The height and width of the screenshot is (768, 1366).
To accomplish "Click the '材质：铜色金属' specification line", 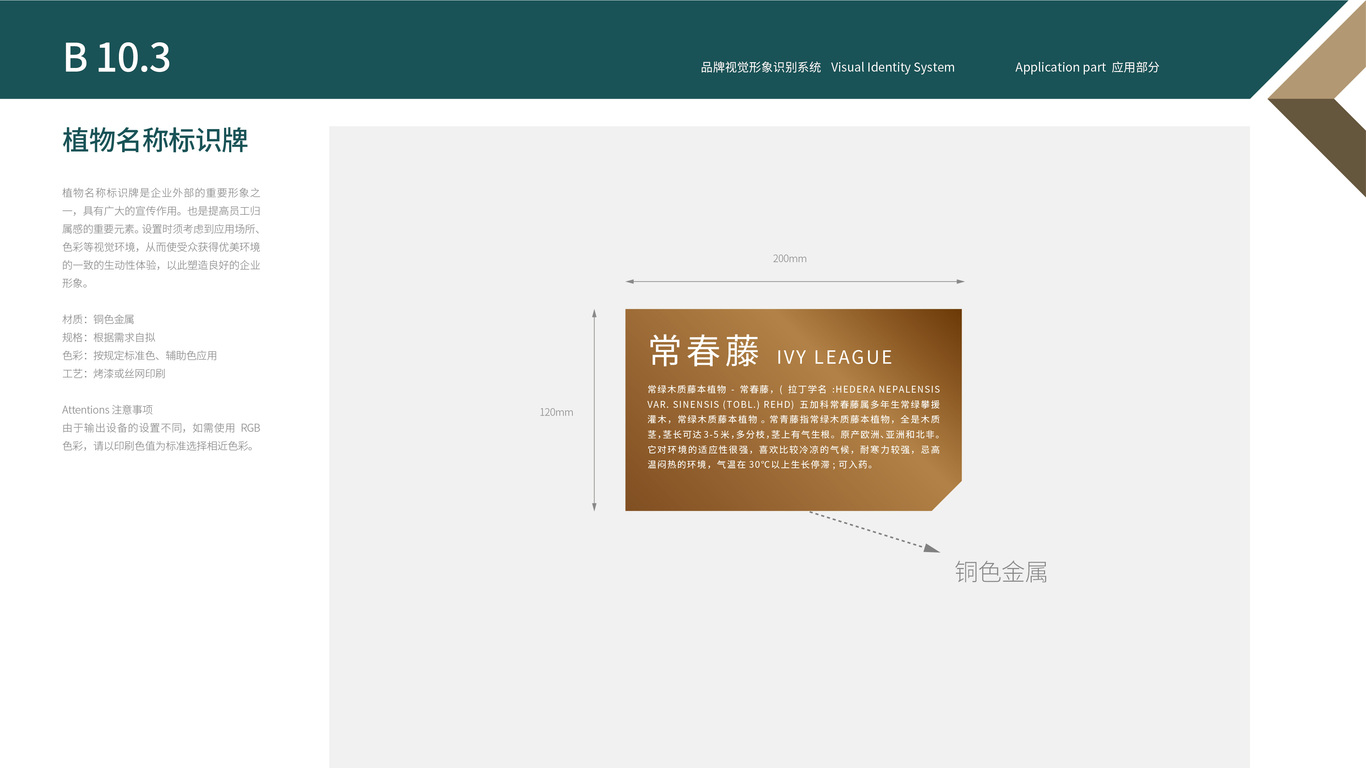I will point(98,319).
